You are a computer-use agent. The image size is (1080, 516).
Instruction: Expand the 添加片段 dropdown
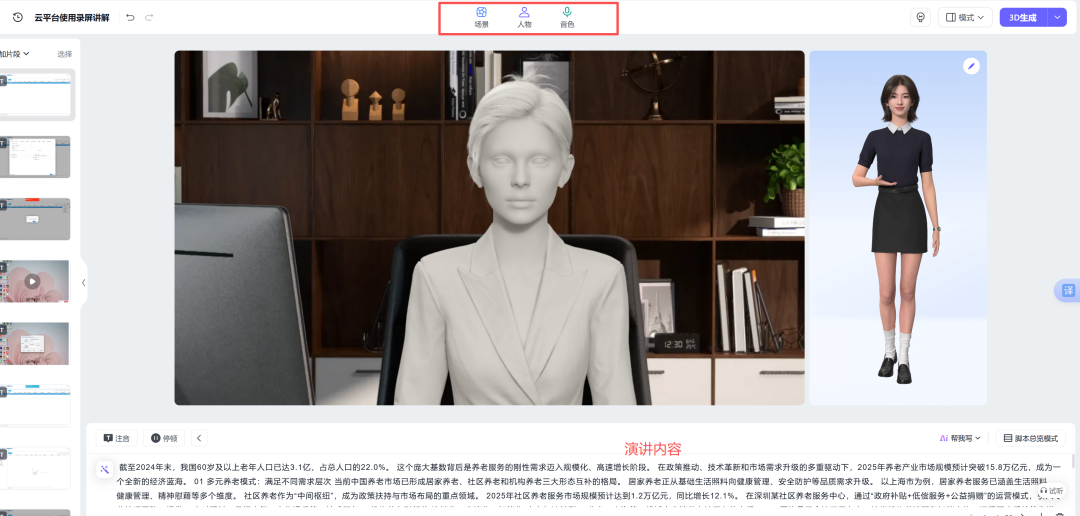[14, 54]
